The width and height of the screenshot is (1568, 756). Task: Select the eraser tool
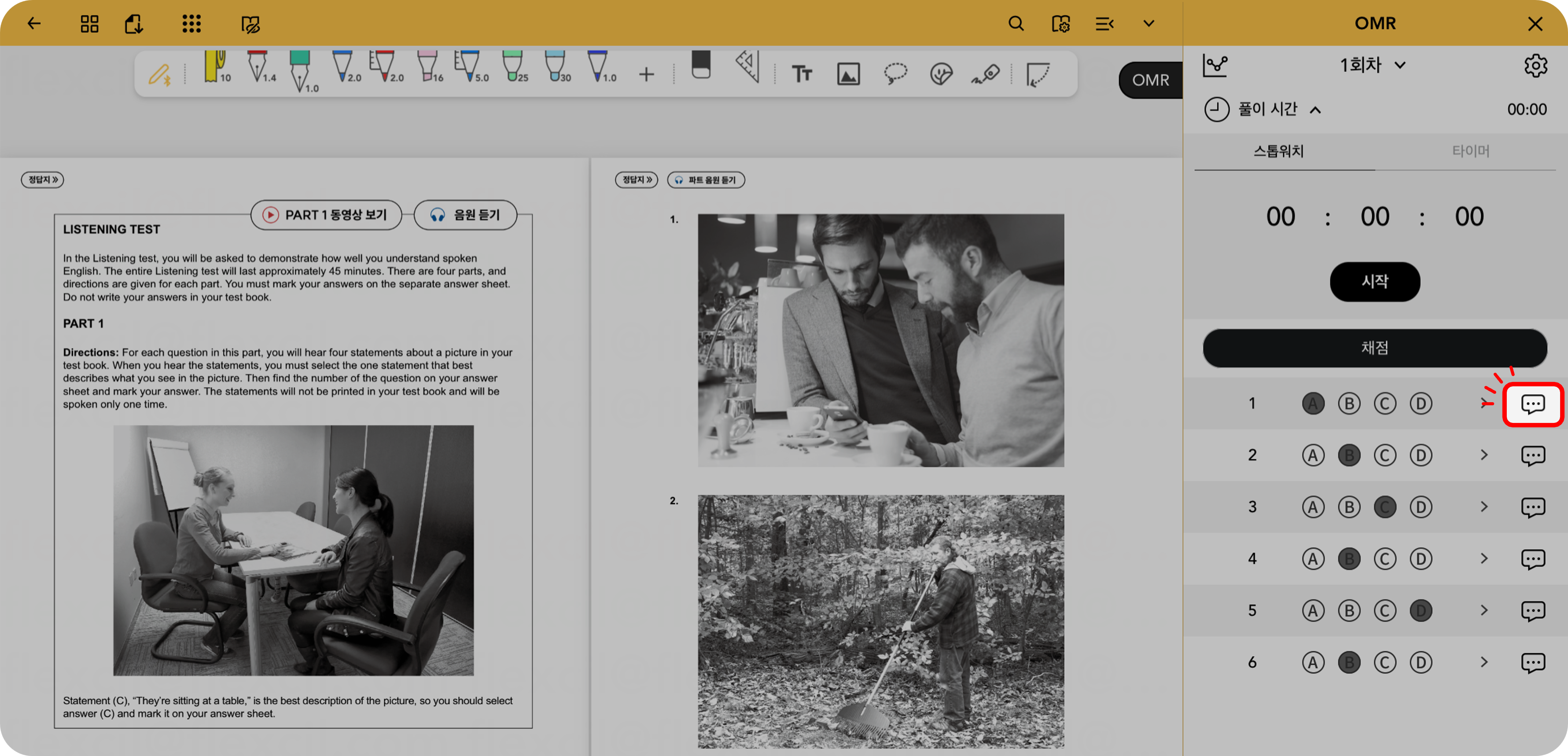click(x=701, y=65)
